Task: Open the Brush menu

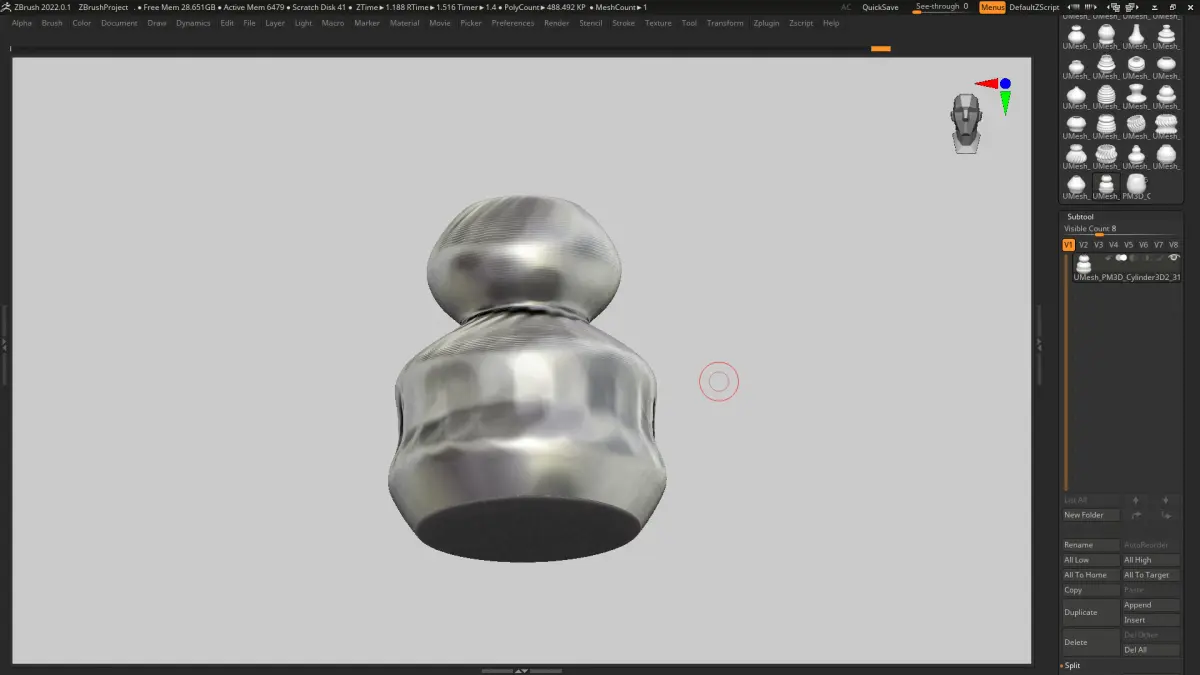Action: click(x=52, y=23)
